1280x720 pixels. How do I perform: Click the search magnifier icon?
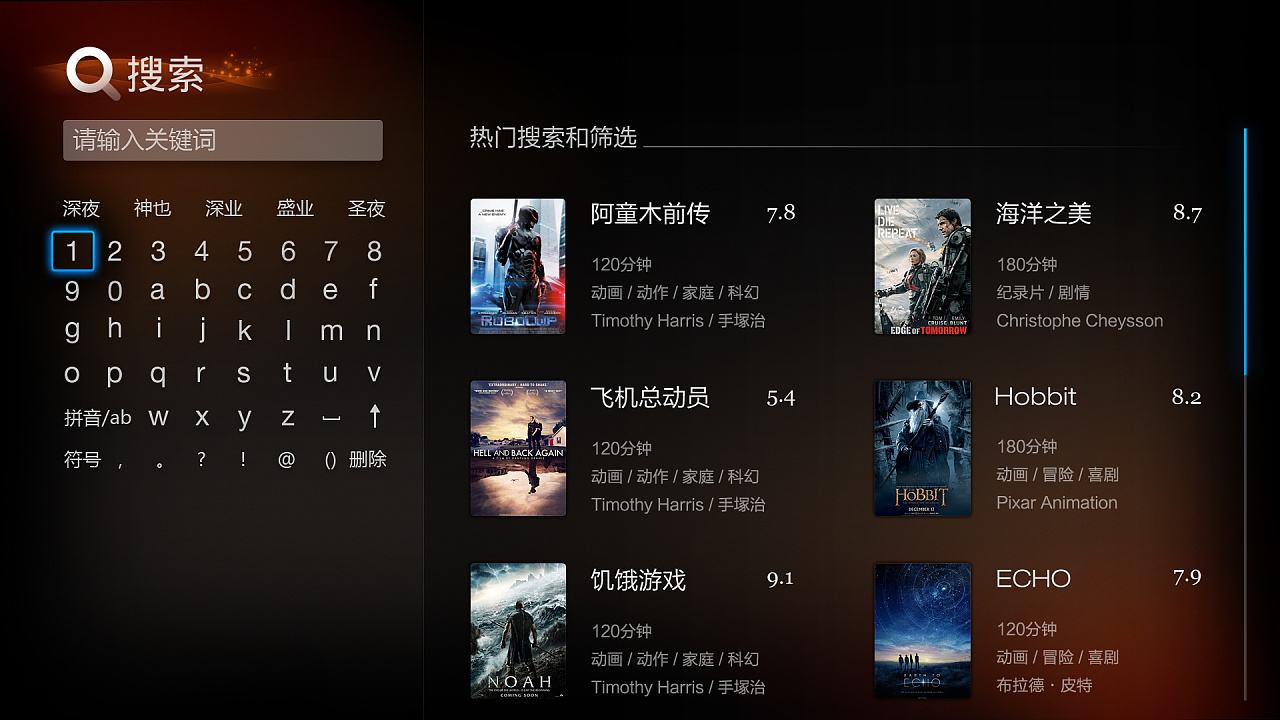pyautogui.click(x=93, y=74)
